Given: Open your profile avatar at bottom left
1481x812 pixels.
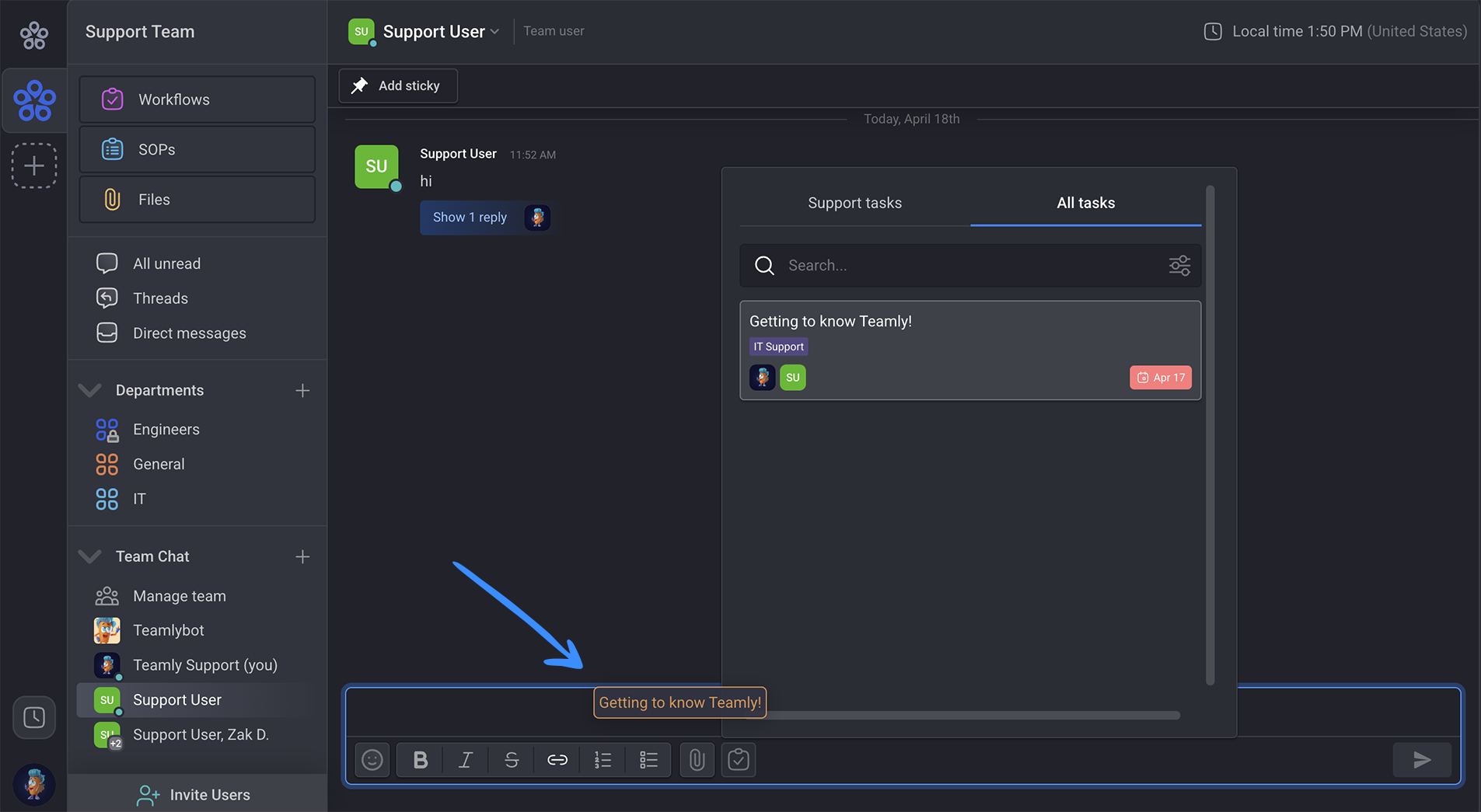Looking at the screenshot, I should (x=33, y=784).
